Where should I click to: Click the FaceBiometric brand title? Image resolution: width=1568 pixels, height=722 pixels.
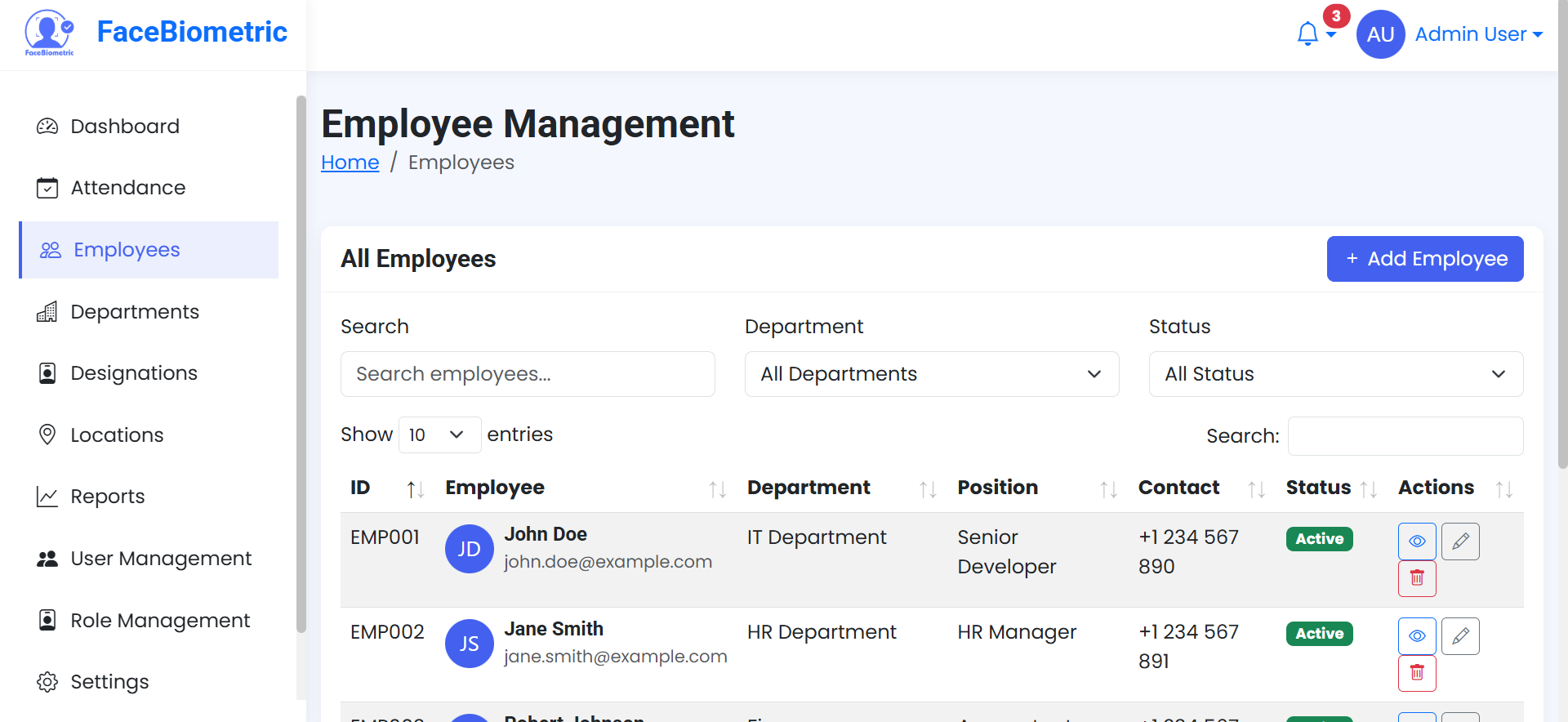(x=192, y=32)
